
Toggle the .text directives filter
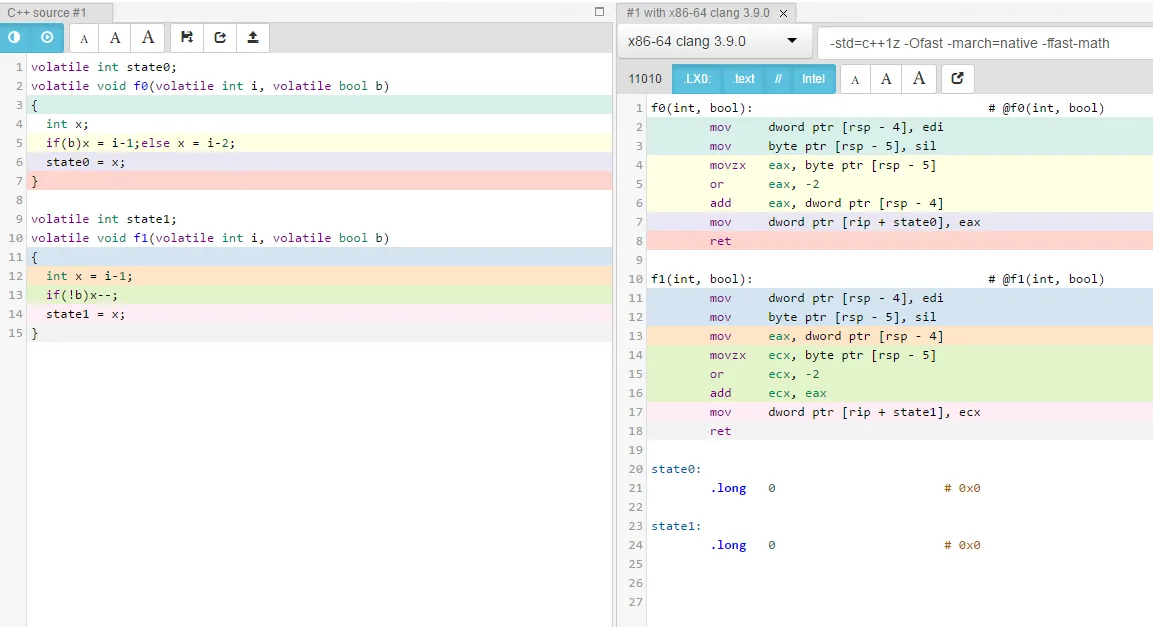click(x=743, y=79)
